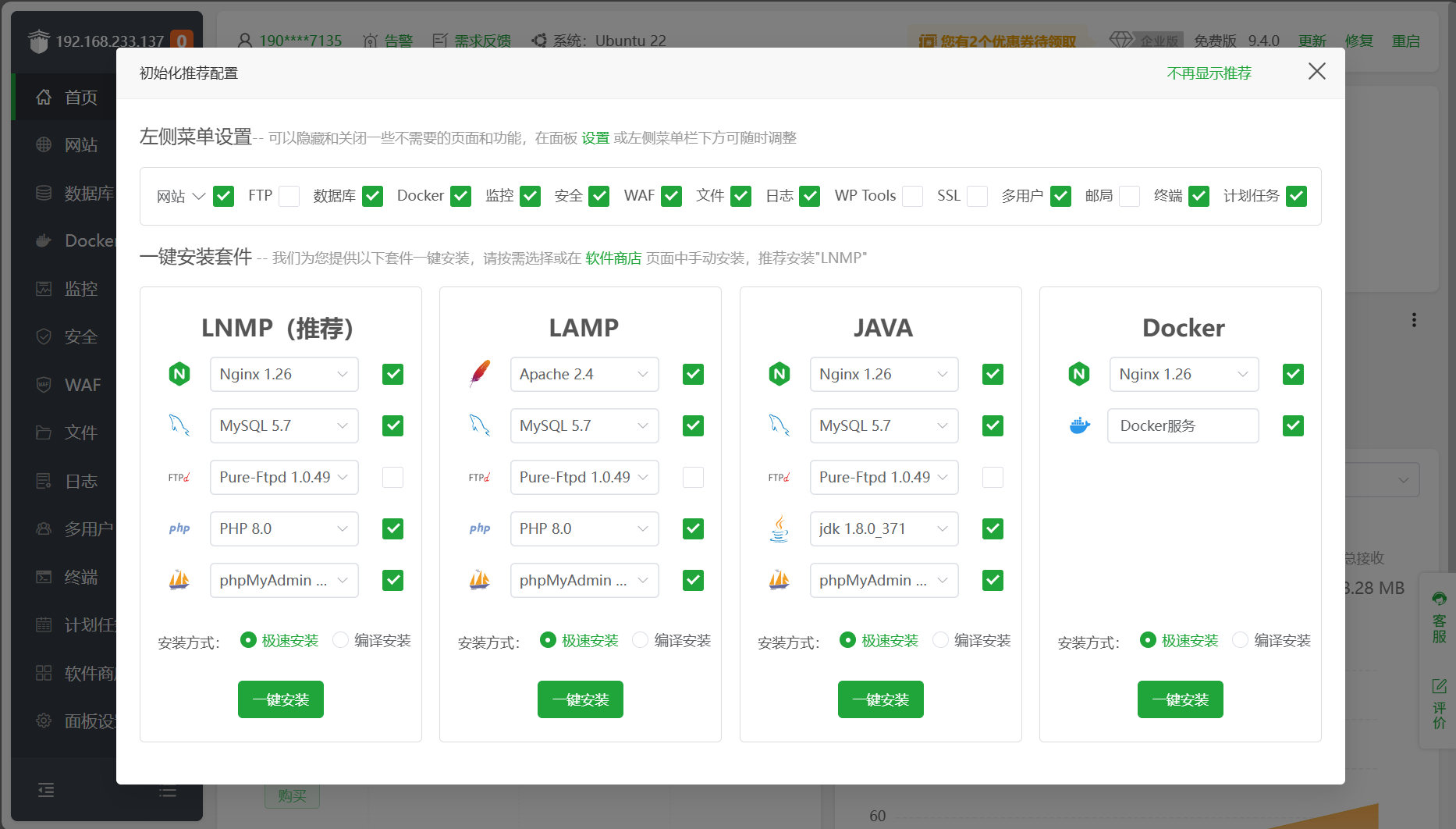Image resolution: width=1456 pixels, height=829 pixels.
Task: Open jdk 1.8.0_371 version dropdown
Action: (x=883, y=529)
